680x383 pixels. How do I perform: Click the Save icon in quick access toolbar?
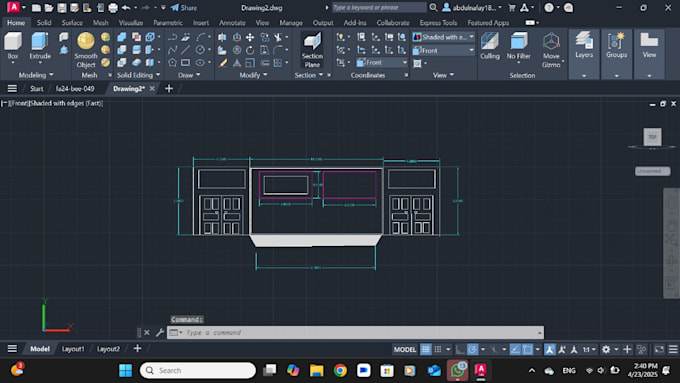[x=62, y=8]
